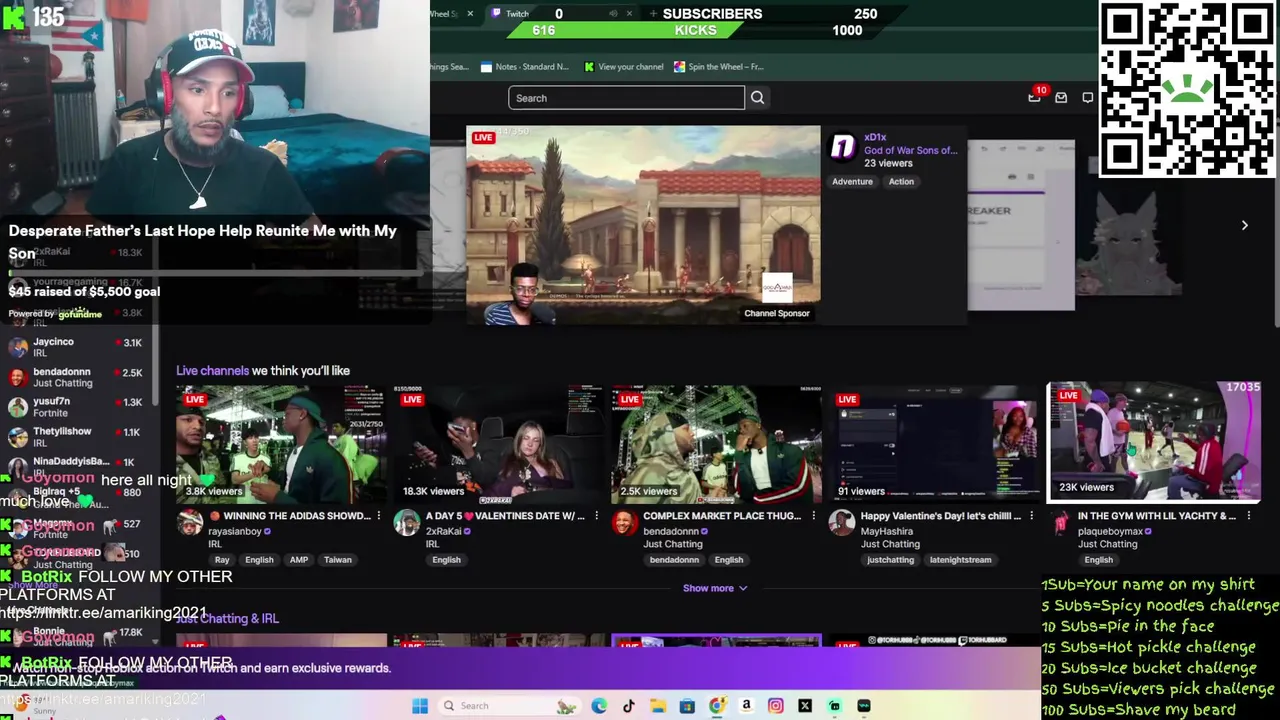Open the xD1x channel avatar
Viewport: 1280px width, 720px height.
(x=843, y=149)
